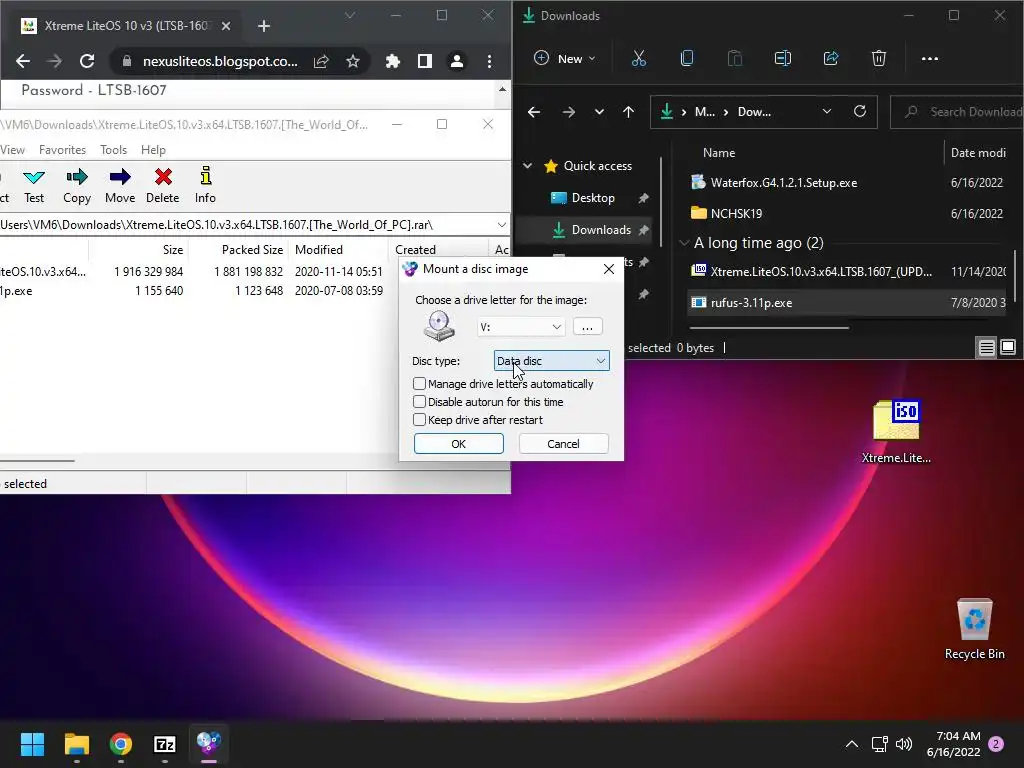The width and height of the screenshot is (1024, 768).
Task: Open 7-Zip from the taskbar
Action: [x=165, y=744]
